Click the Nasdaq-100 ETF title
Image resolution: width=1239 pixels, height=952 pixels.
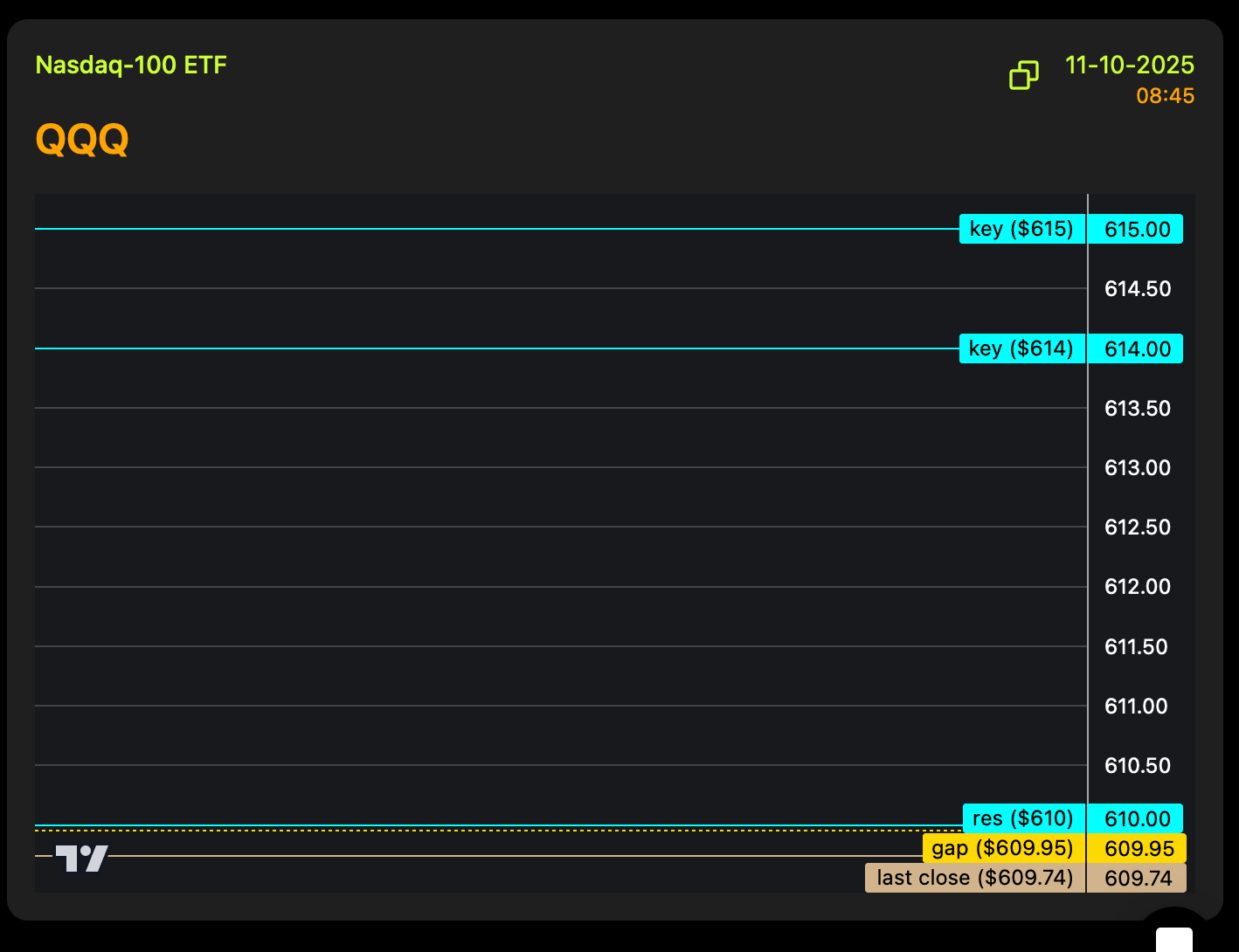pos(131,66)
